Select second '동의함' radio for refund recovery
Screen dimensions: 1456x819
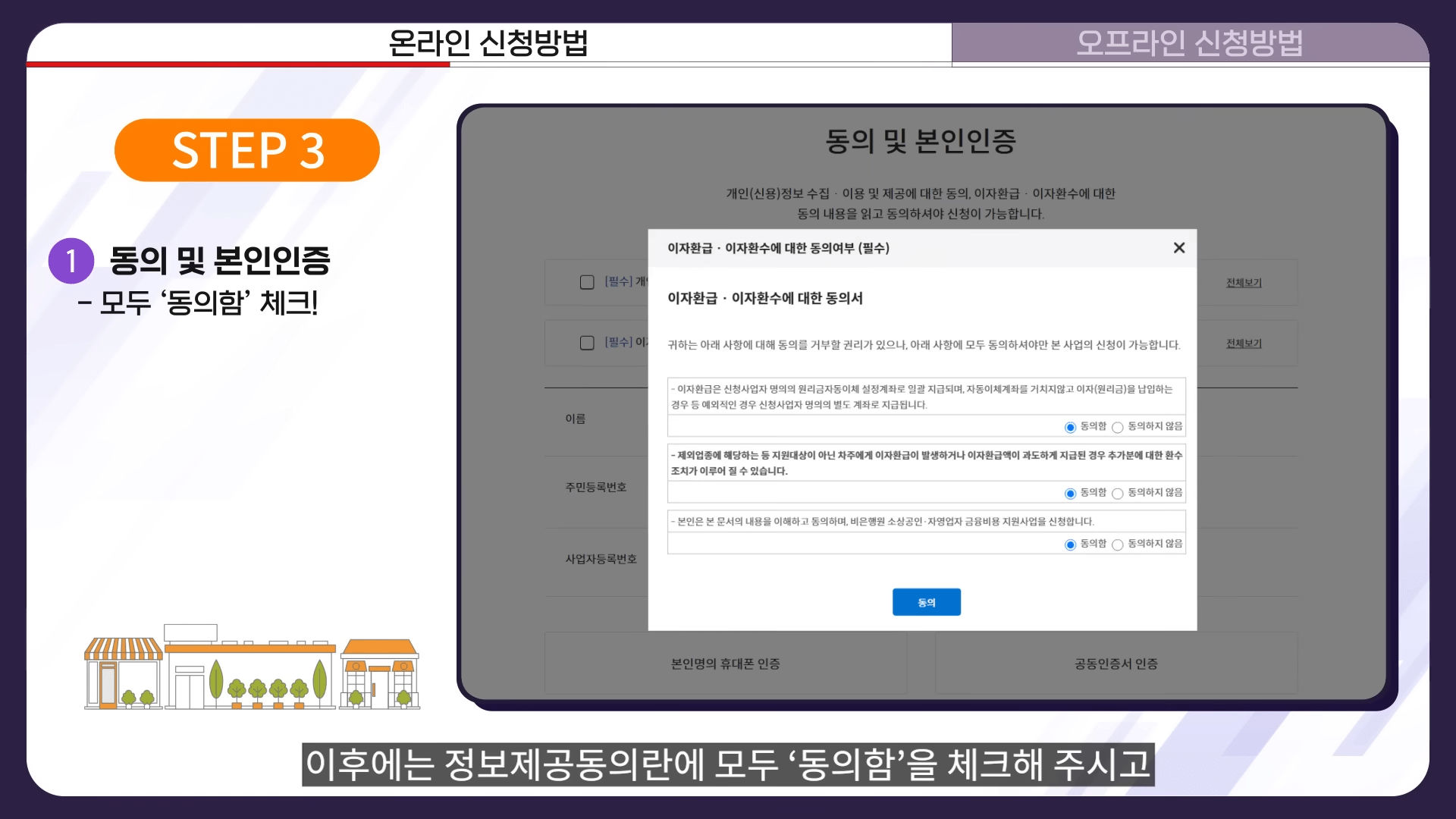point(1070,494)
